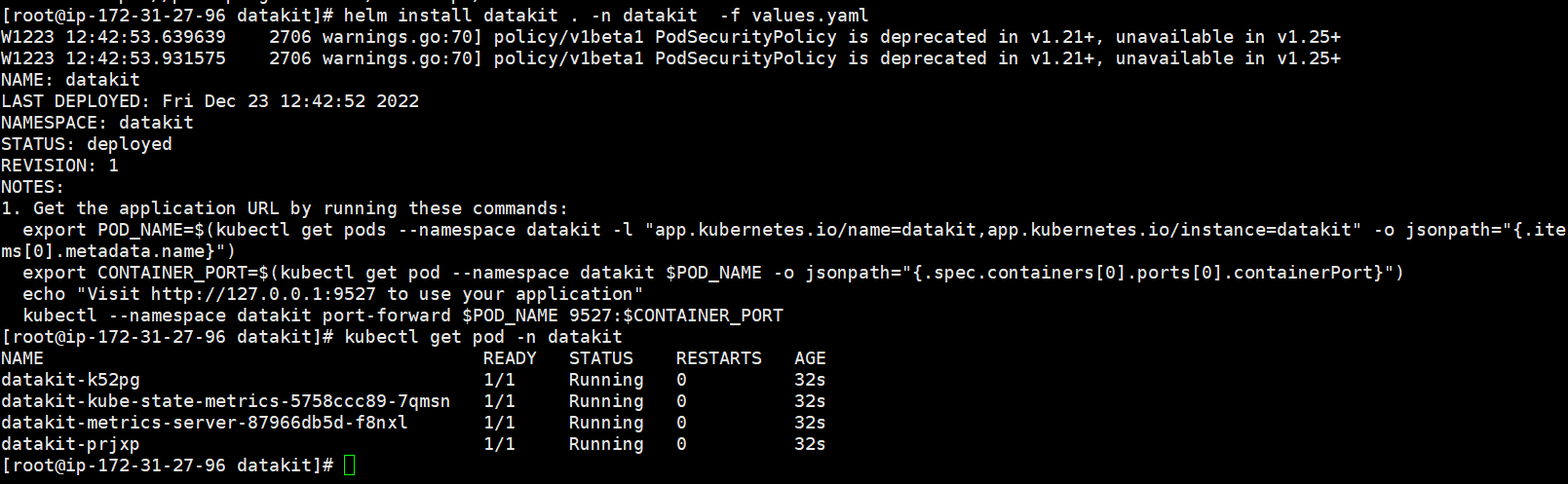Click the pod name datakit-prjxp
The width and height of the screenshot is (1568, 484).
(x=70, y=444)
